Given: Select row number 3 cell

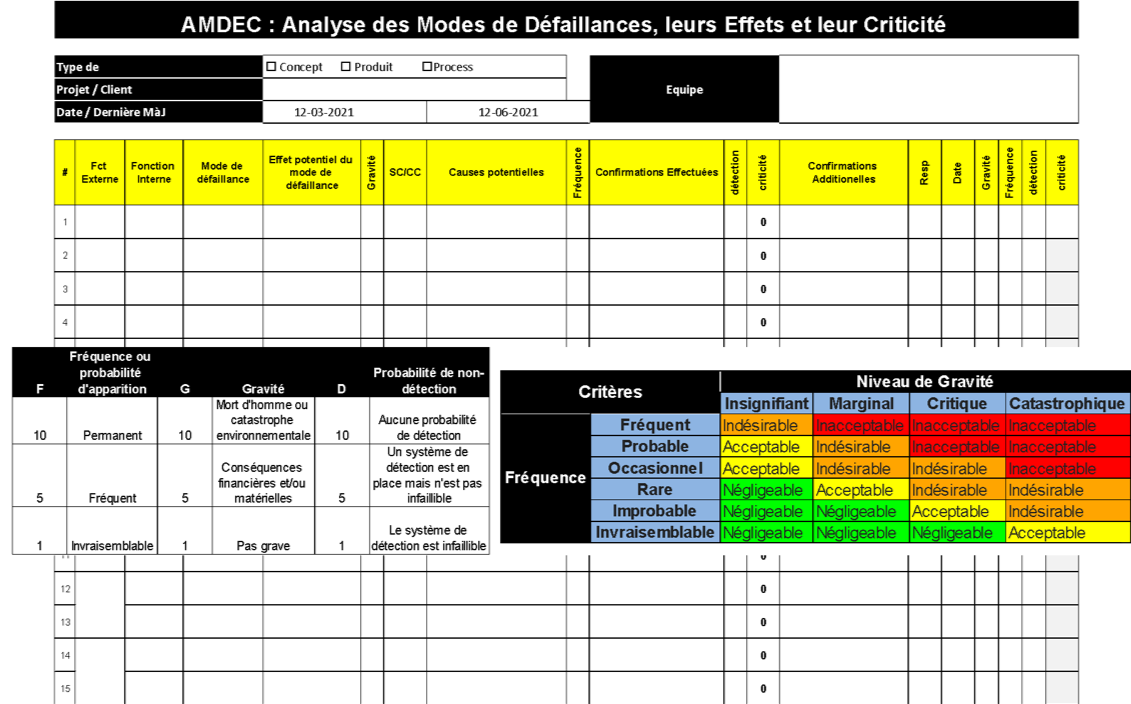Looking at the screenshot, I should 65,289.
